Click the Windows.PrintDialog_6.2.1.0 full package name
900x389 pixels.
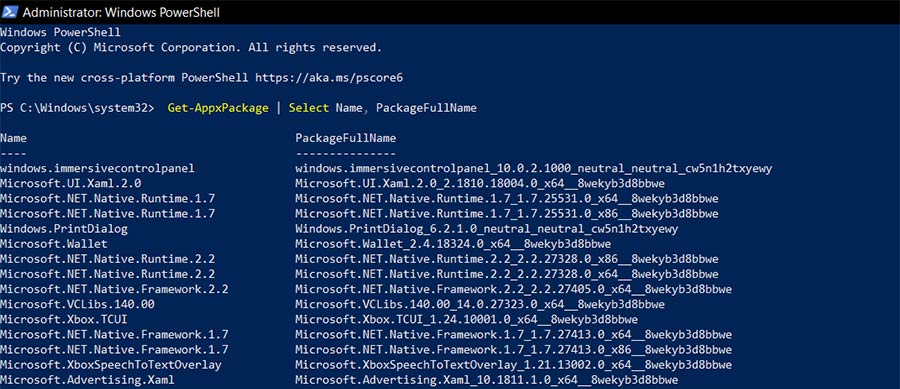[x=487, y=228]
